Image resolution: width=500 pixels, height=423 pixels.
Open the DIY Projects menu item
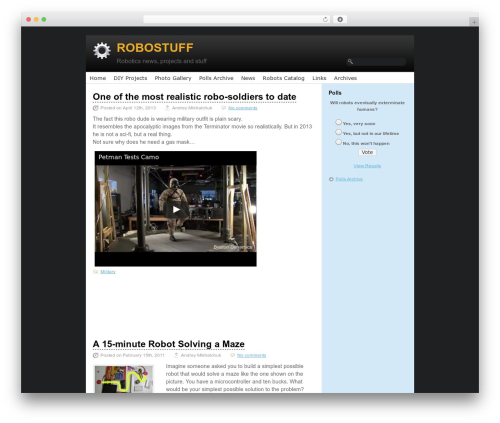tap(130, 78)
